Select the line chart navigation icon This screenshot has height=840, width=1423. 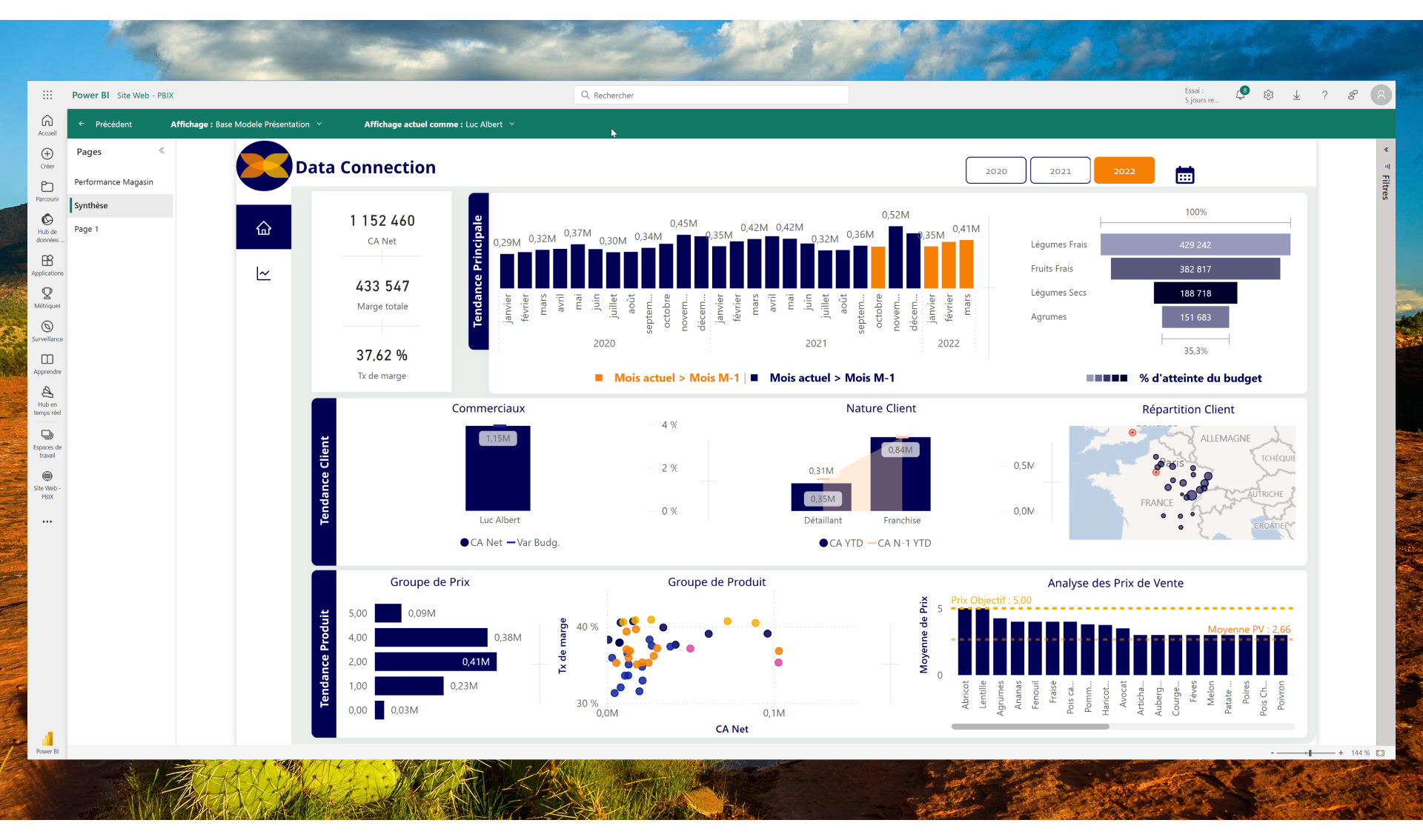coord(263,274)
